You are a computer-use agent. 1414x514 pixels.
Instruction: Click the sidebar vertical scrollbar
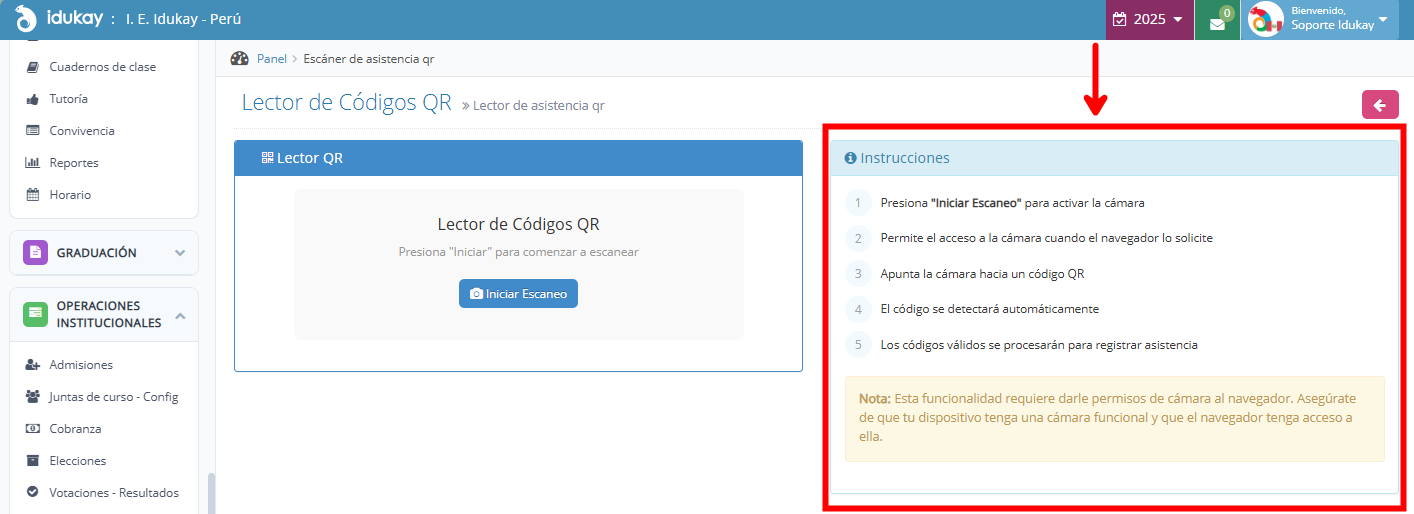click(211, 493)
